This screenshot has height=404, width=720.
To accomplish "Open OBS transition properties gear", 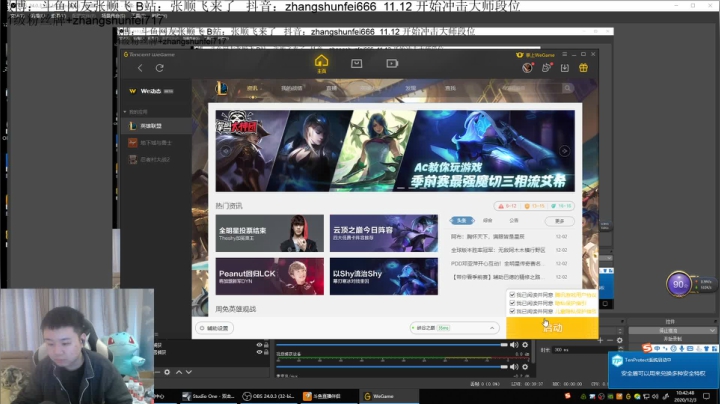I will tap(619, 340).
